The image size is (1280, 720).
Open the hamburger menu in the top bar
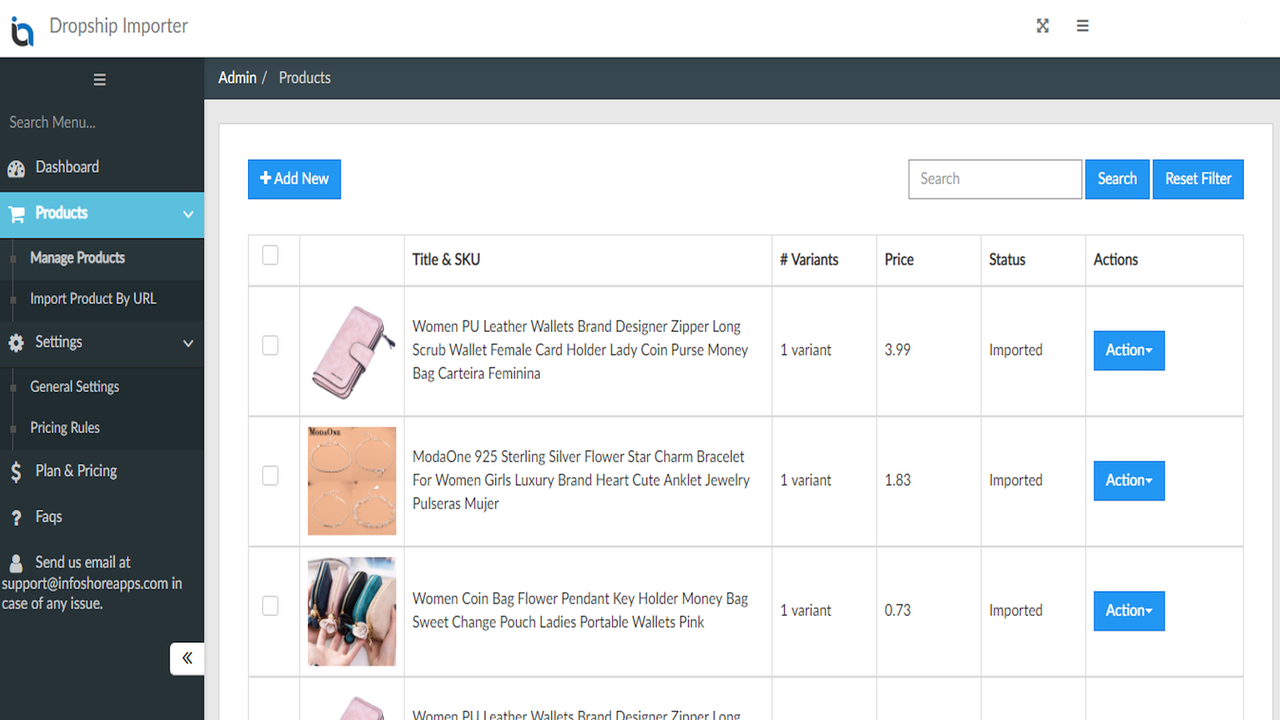pos(1082,25)
